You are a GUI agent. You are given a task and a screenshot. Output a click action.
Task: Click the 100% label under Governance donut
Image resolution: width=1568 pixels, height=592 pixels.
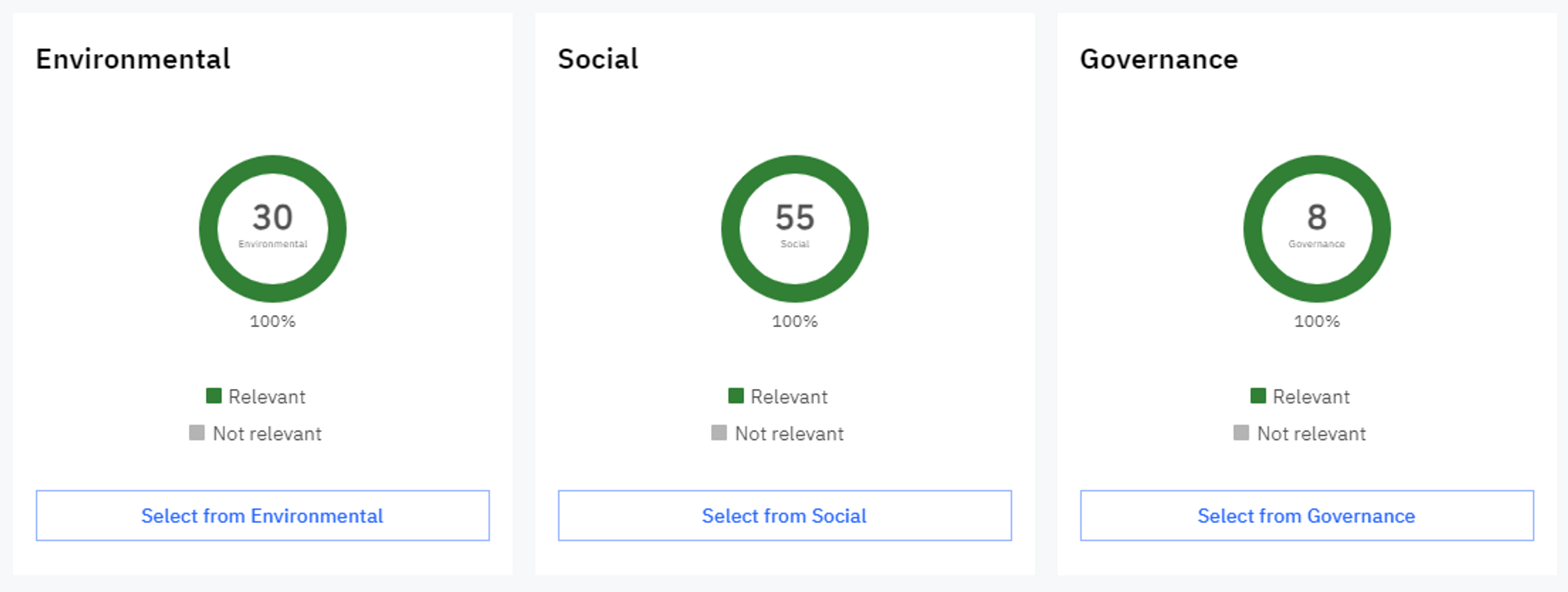click(1317, 321)
